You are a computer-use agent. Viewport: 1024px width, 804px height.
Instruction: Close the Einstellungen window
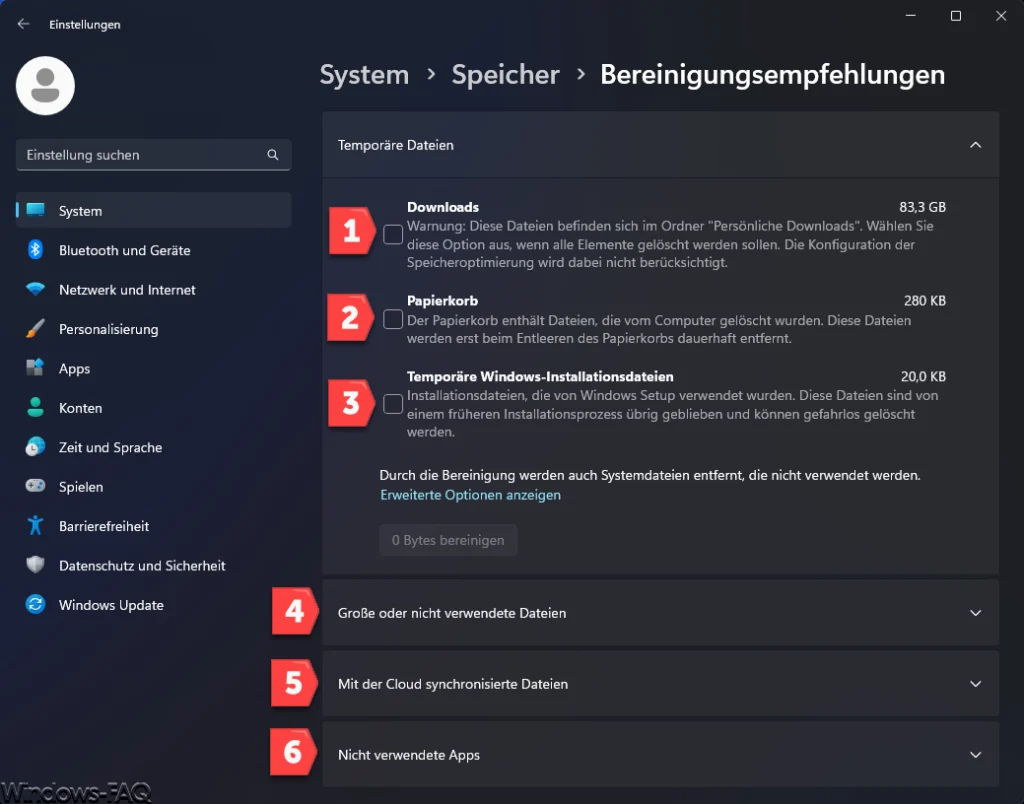coord(1000,16)
